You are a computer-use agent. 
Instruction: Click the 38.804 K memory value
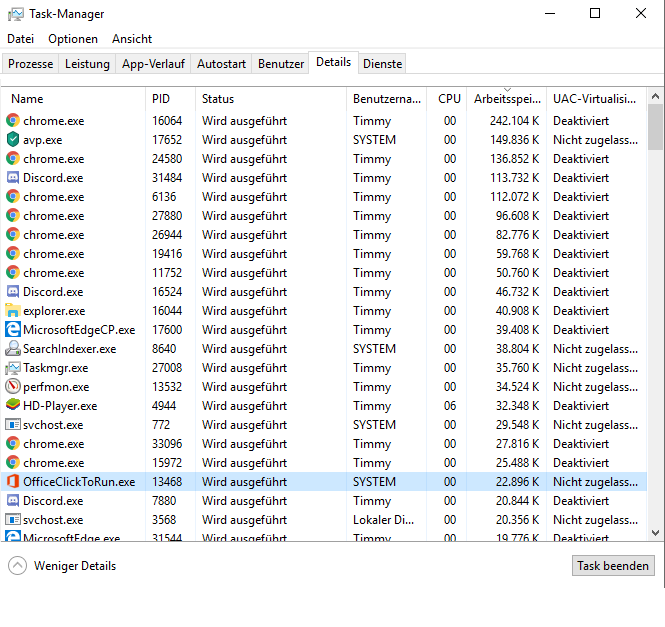[x=517, y=348]
